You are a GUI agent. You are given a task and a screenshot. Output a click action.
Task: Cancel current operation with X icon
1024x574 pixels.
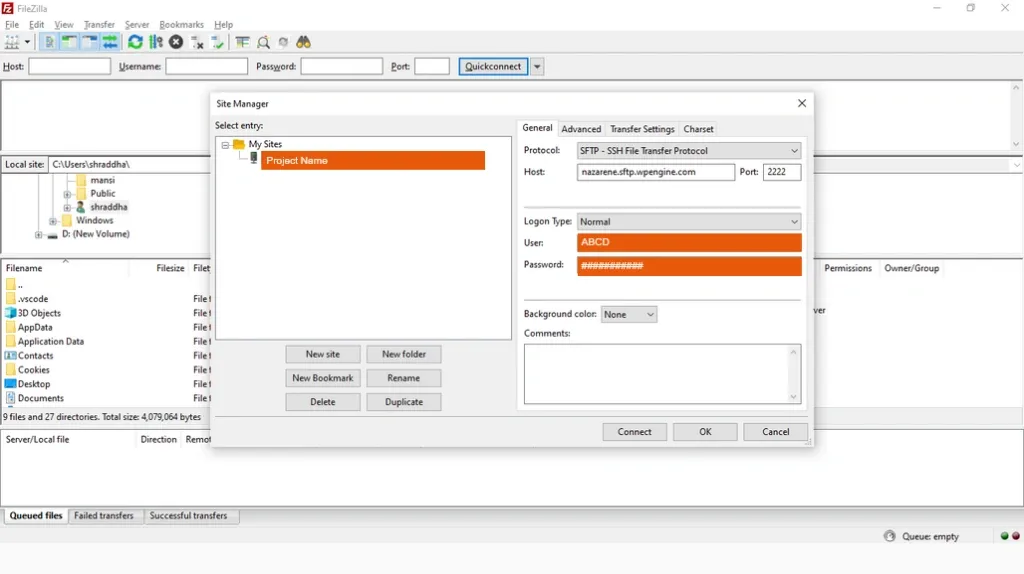click(x=176, y=42)
